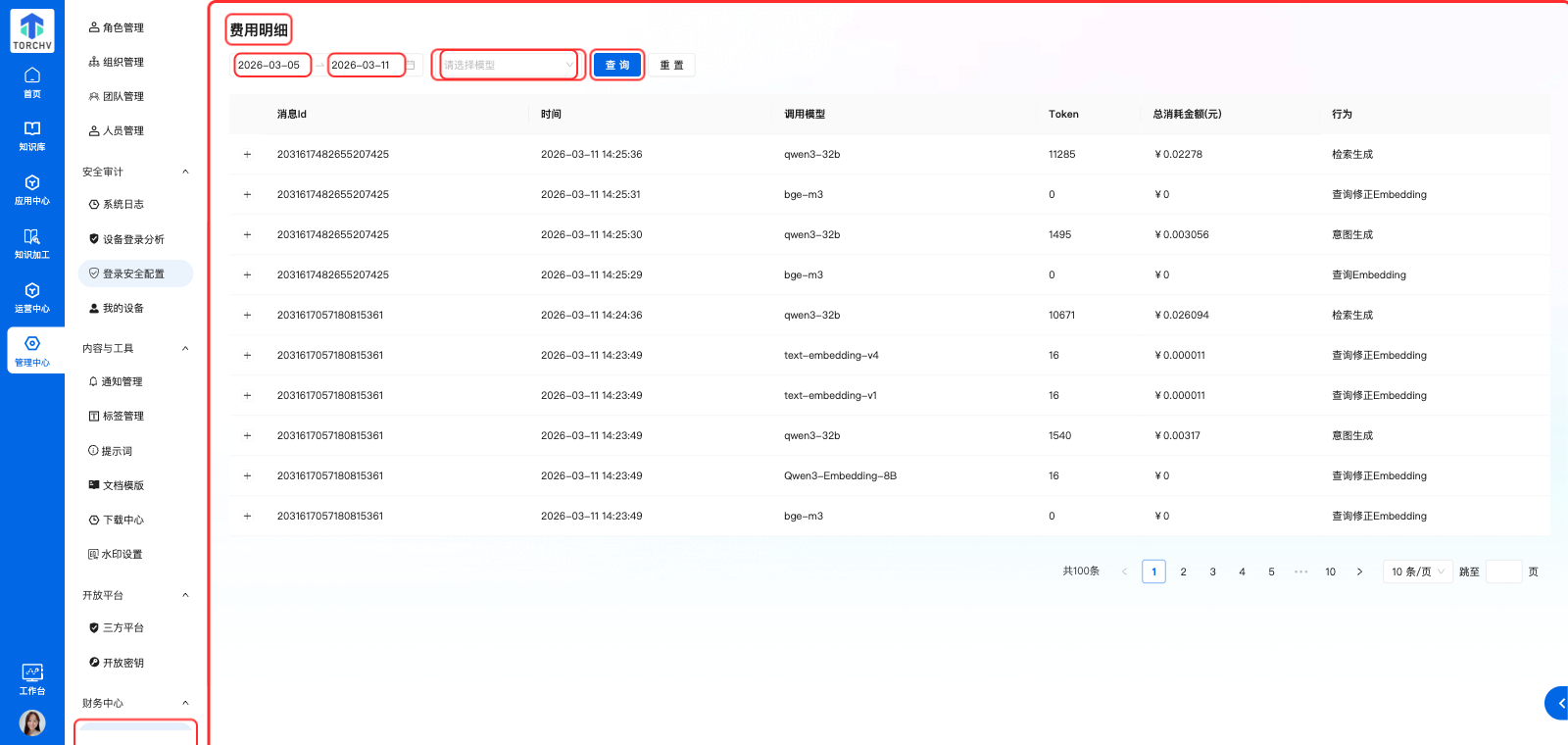The image size is (1568, 745).
Task: Click the start date field 2026-03-05
Action: point(270,66)
